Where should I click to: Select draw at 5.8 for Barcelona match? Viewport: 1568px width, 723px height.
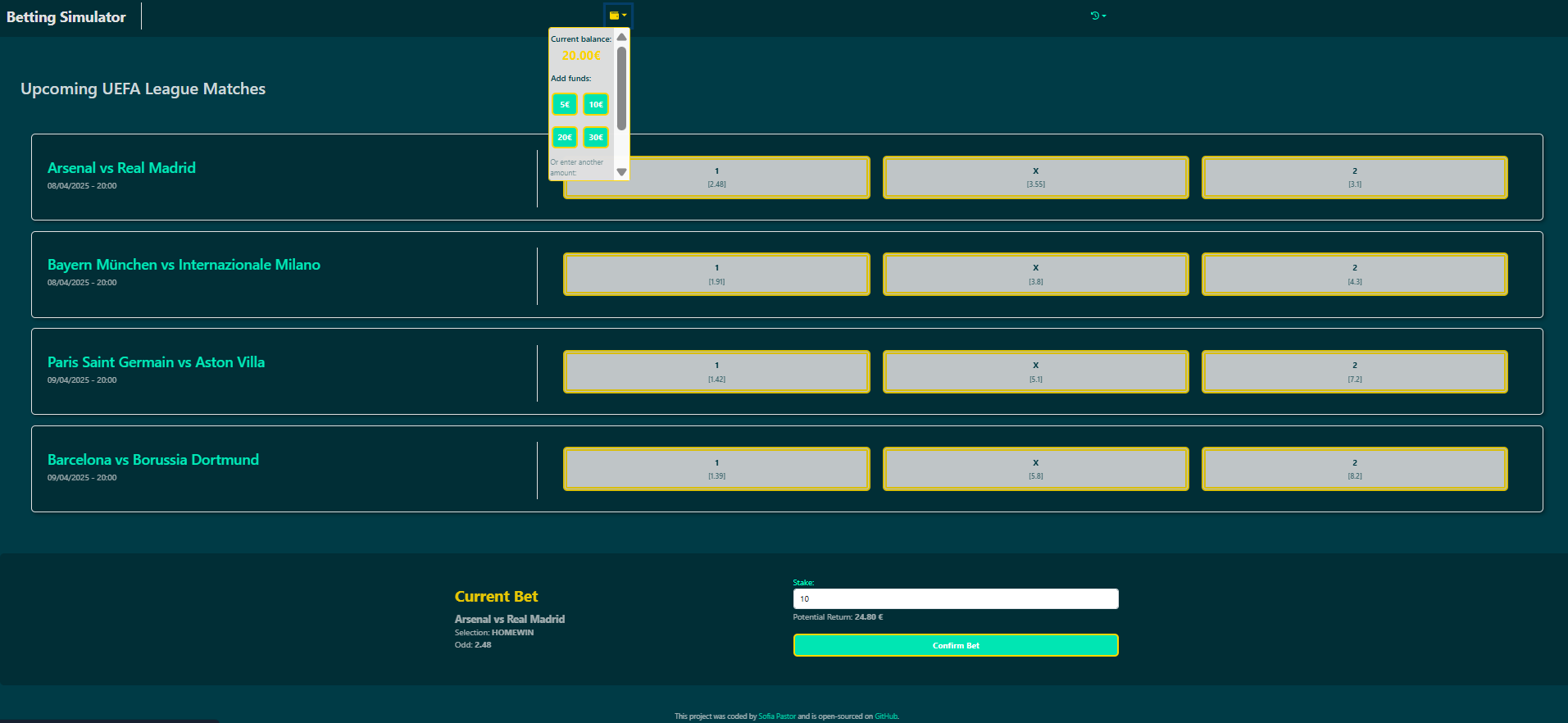tap(1035, 469)
